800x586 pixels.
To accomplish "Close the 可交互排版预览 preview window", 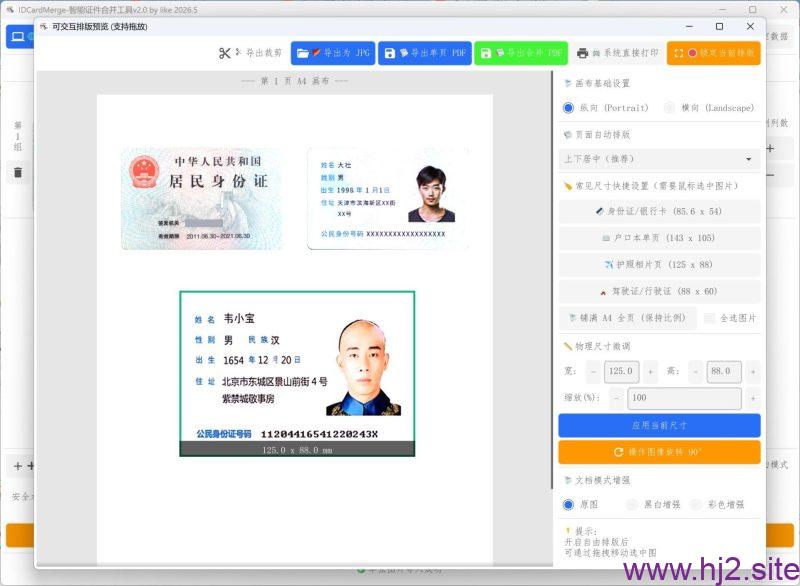I will (x=750, y=27).
